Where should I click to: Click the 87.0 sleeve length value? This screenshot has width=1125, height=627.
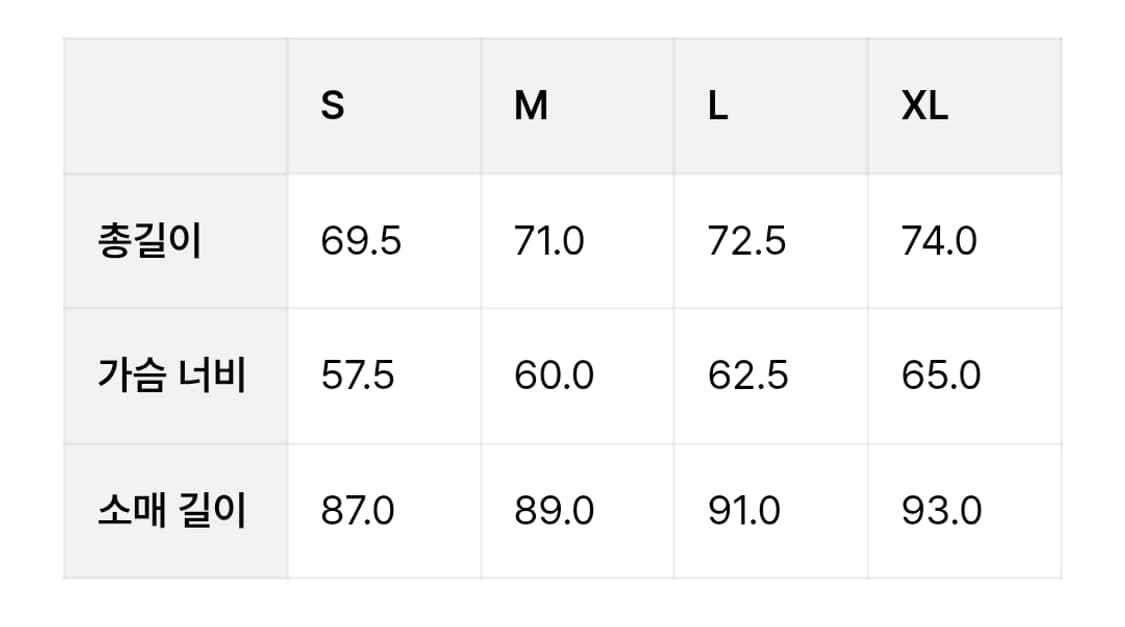[x=358, y=511]
